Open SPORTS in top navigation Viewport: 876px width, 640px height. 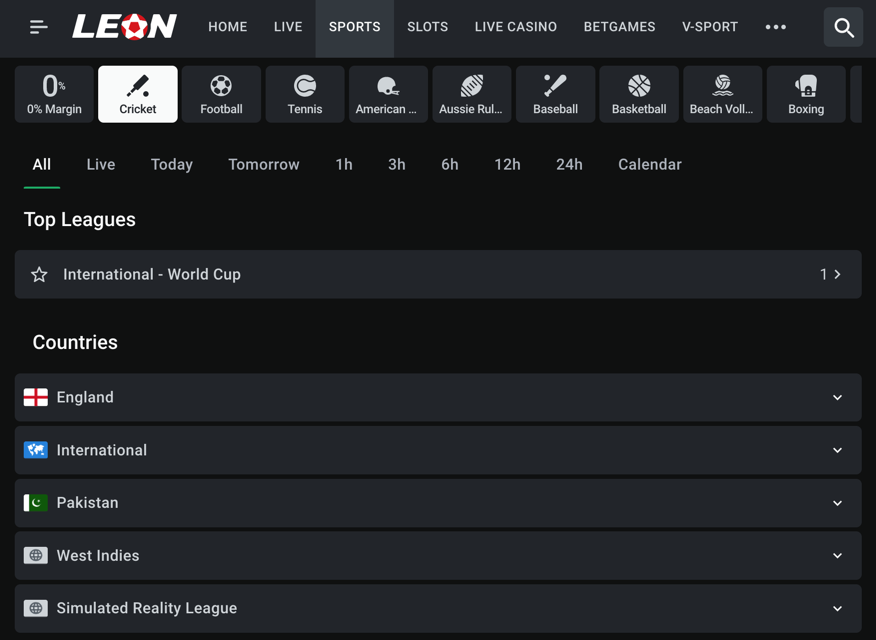(355, 27)
